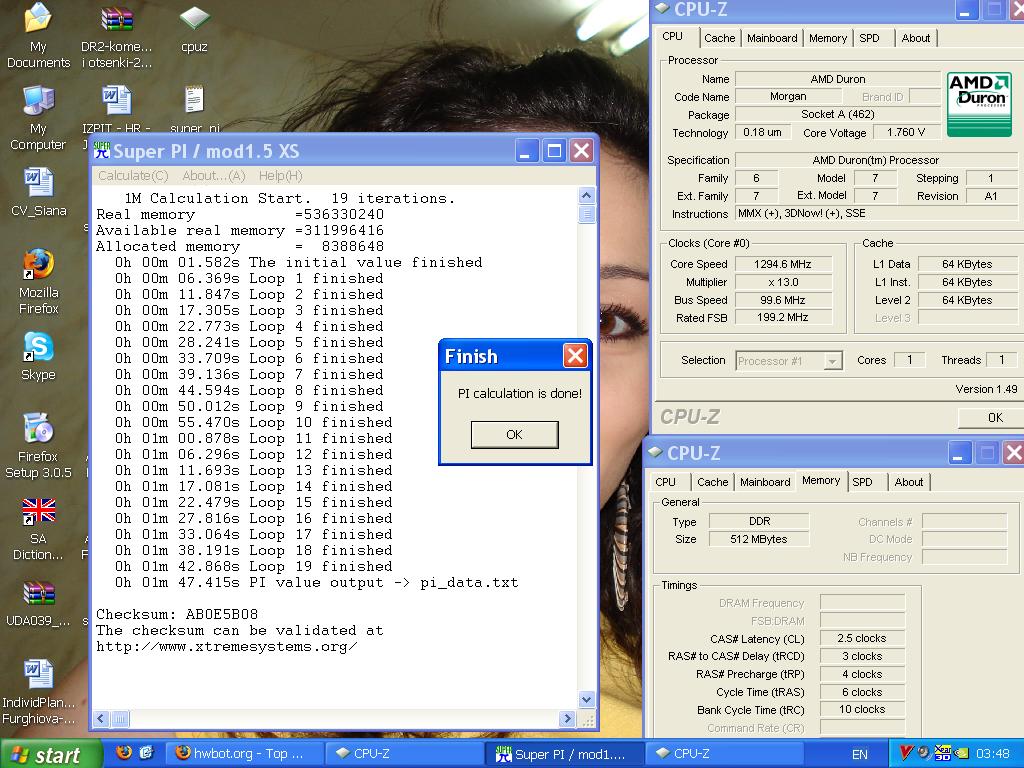
Task: Open the Calculate(C) menu in Super PI
Action: point(133,176)
